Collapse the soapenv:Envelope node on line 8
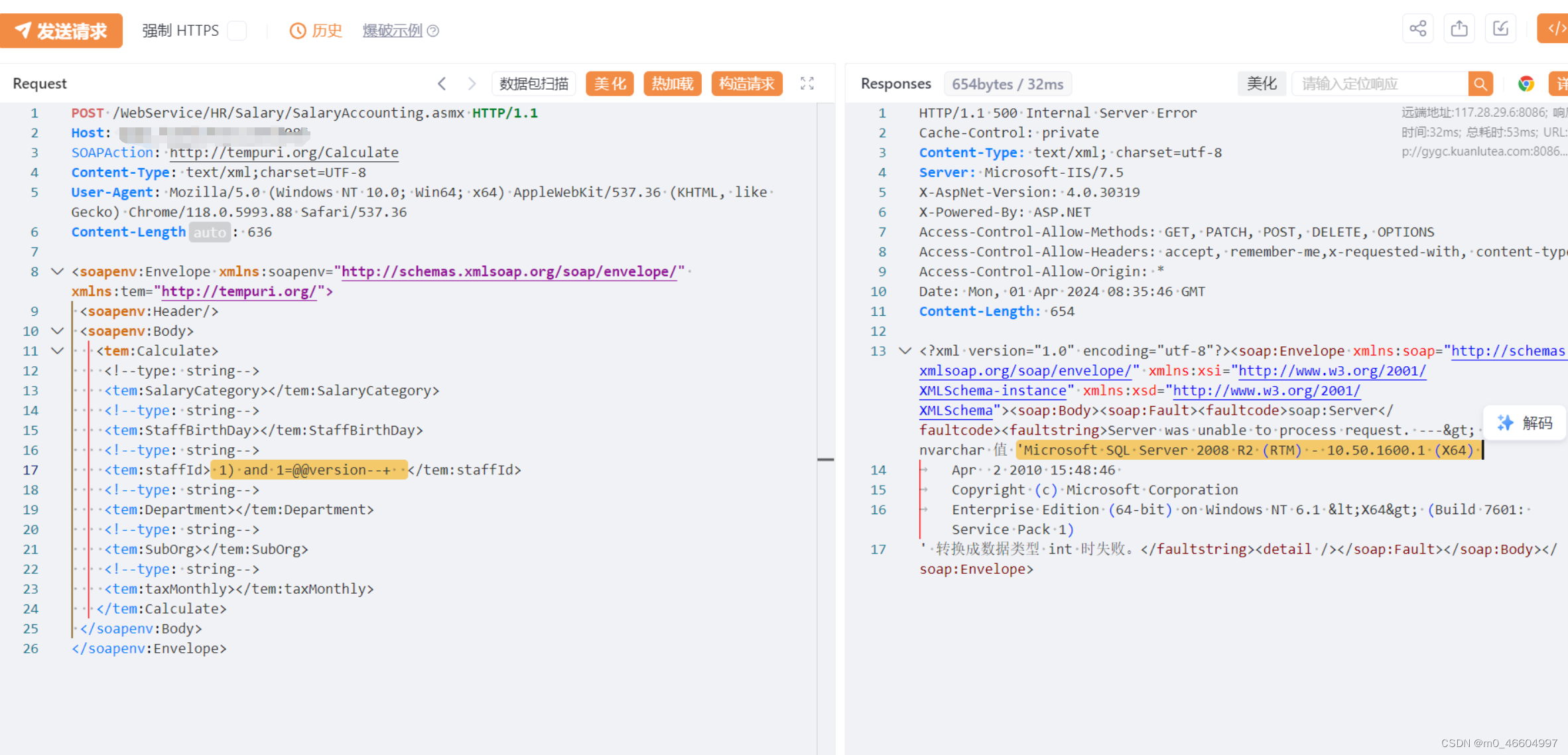1568x755 pixels. tap(58, 271)
